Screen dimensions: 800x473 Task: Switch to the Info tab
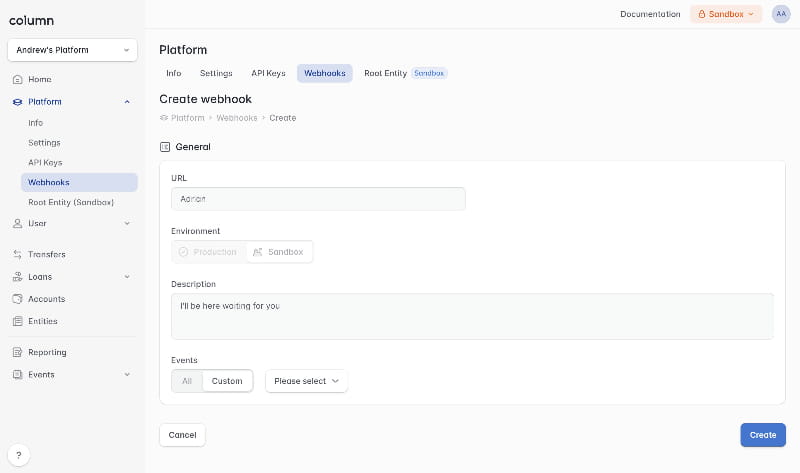[x=173, y=73]
